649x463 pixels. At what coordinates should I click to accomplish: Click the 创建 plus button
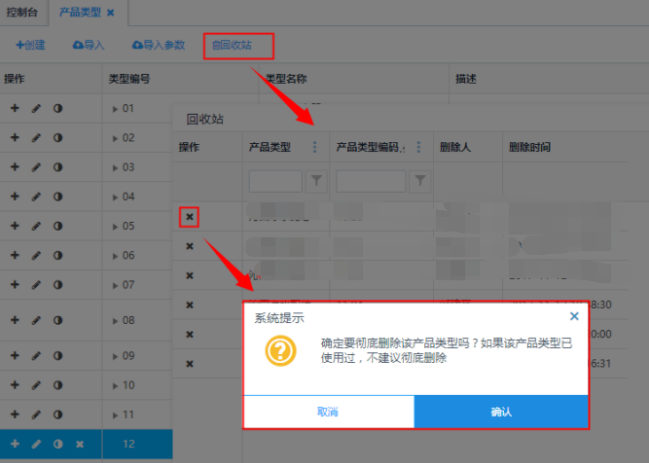(31, 45)
